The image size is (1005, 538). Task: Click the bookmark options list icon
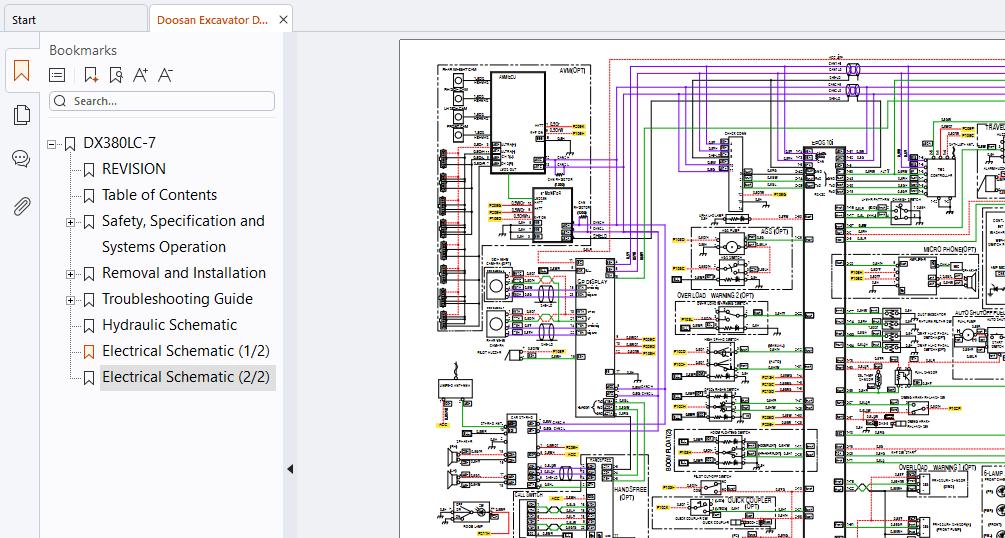57,75
